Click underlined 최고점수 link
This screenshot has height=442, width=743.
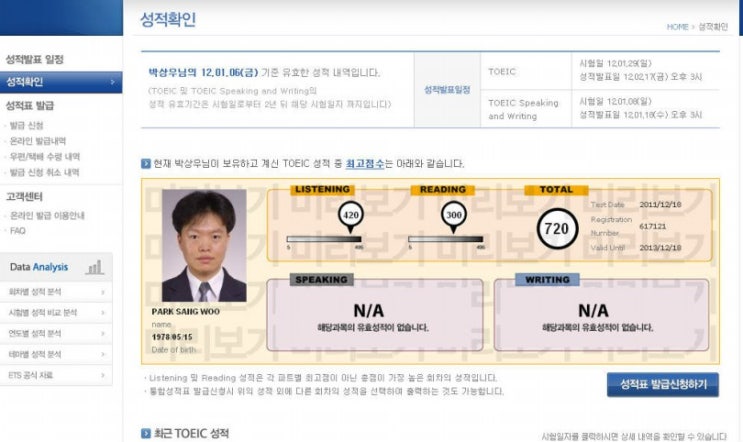tap(364, 163)
